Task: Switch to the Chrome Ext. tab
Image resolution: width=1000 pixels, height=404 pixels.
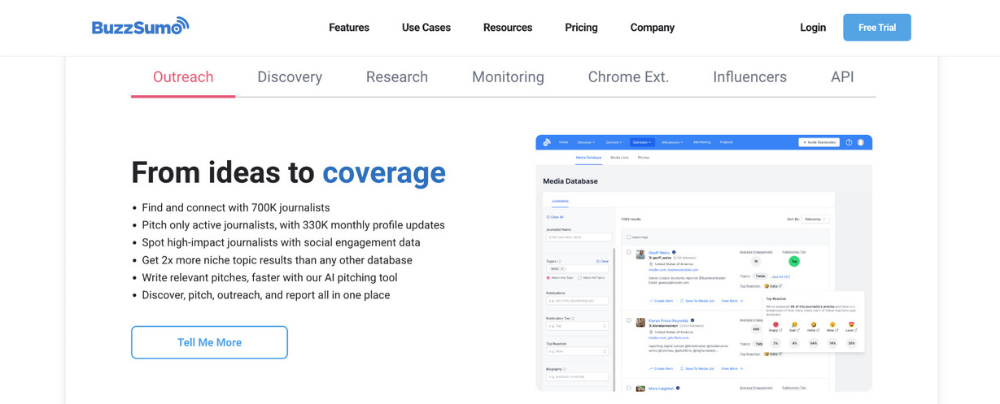Action: coord(628,77)
